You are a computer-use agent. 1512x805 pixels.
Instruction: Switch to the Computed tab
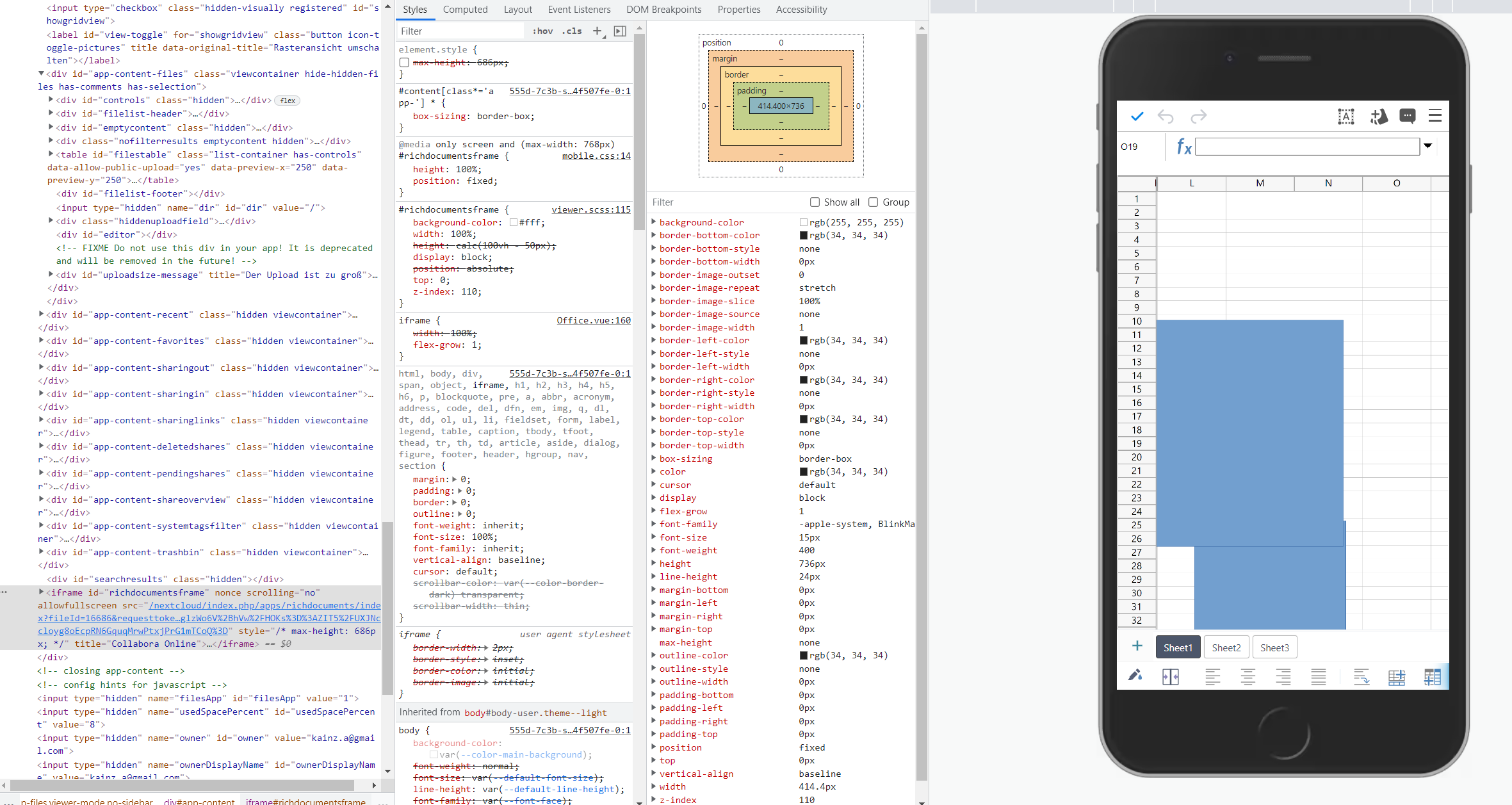[465, 10]
